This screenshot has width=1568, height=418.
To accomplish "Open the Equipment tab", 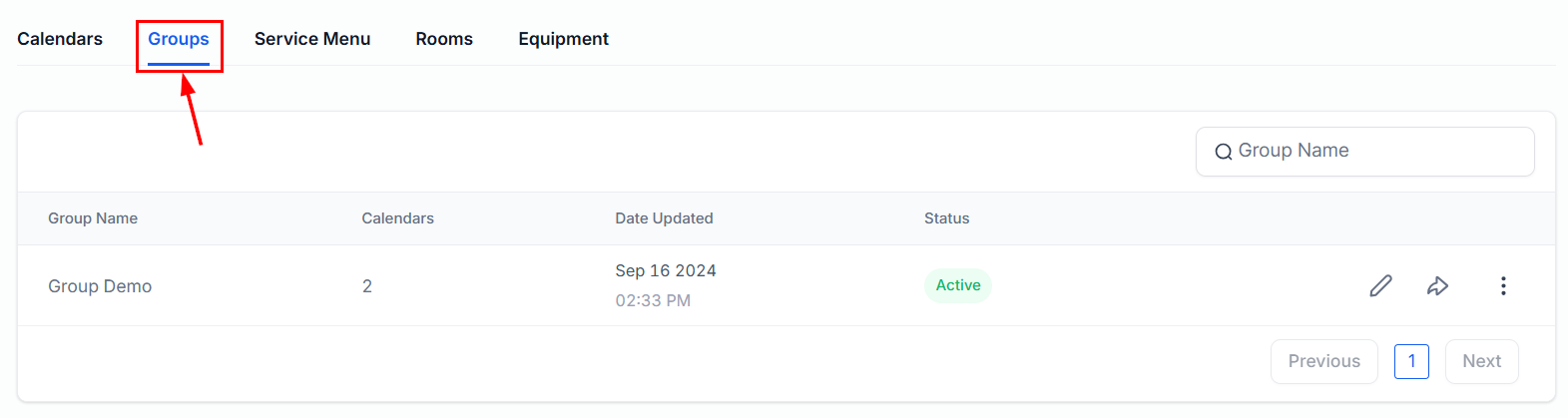I will click(563, 39).
